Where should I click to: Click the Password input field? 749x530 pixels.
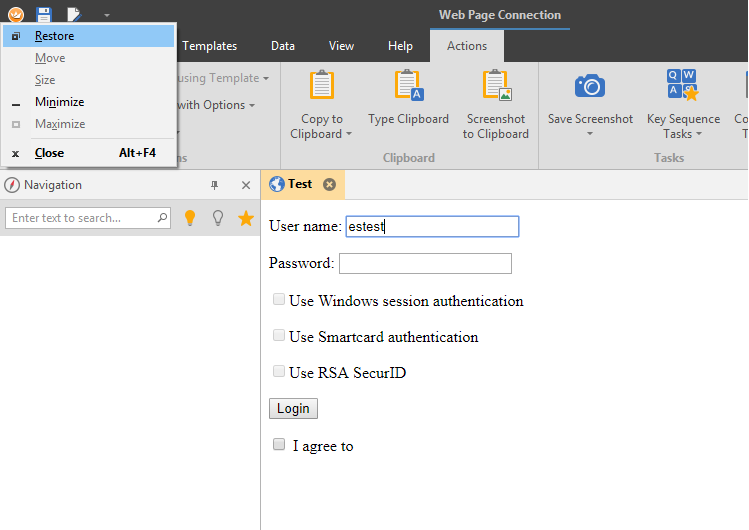pyautogui.click(x=425, y=263)
